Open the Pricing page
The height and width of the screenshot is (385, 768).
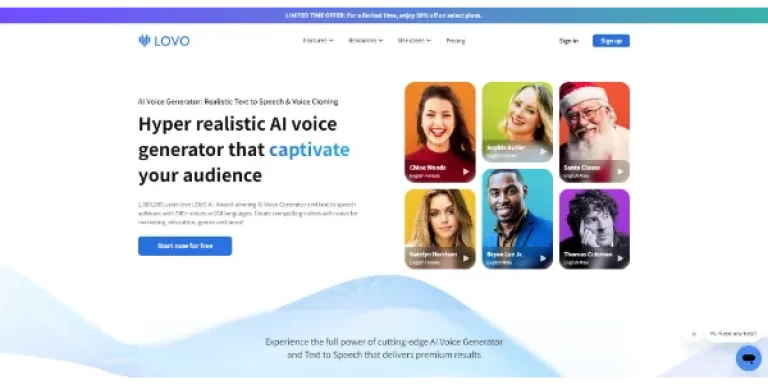(x=456, y=41)
